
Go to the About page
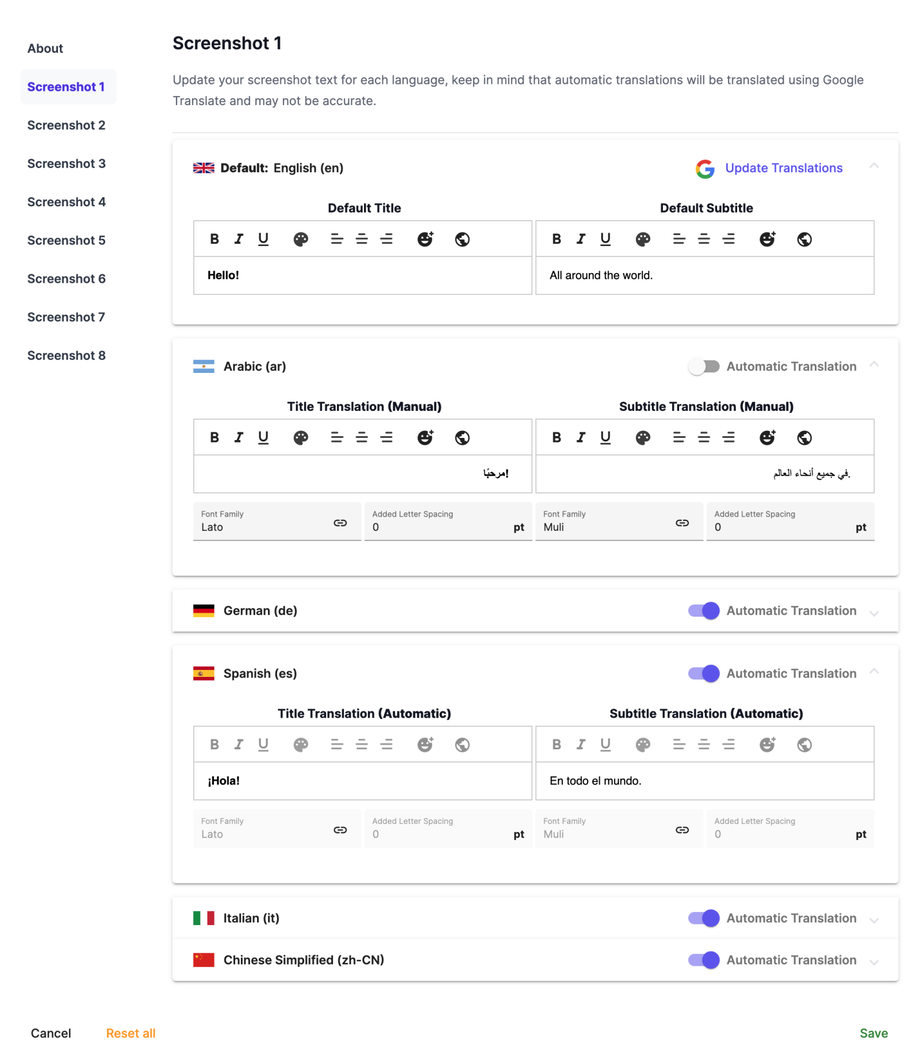click(45, 49)
